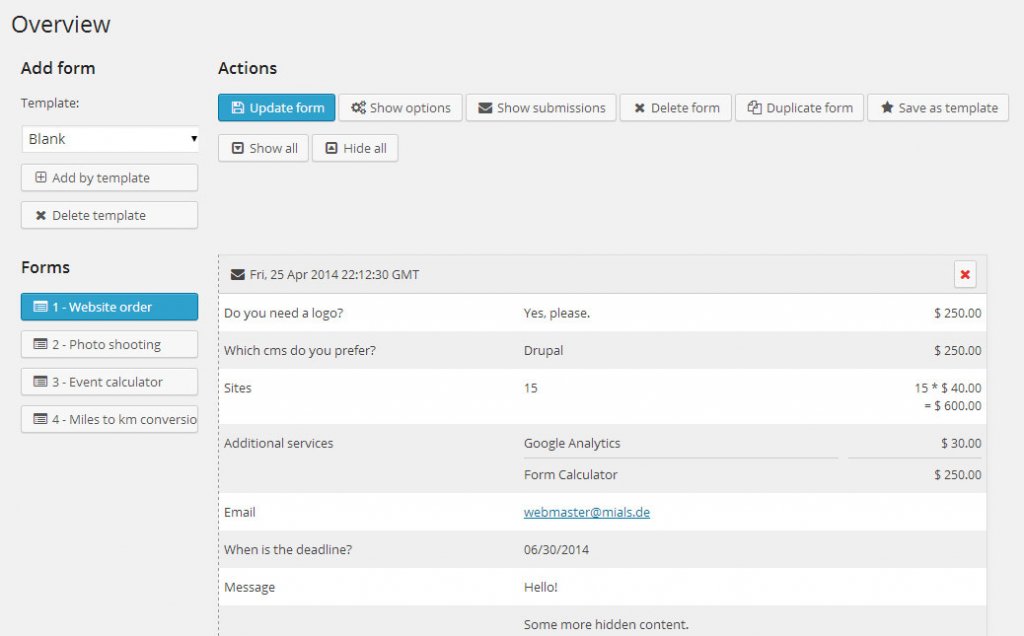
Task: Click the 'Sites' row label
Action: pos(238,388)
